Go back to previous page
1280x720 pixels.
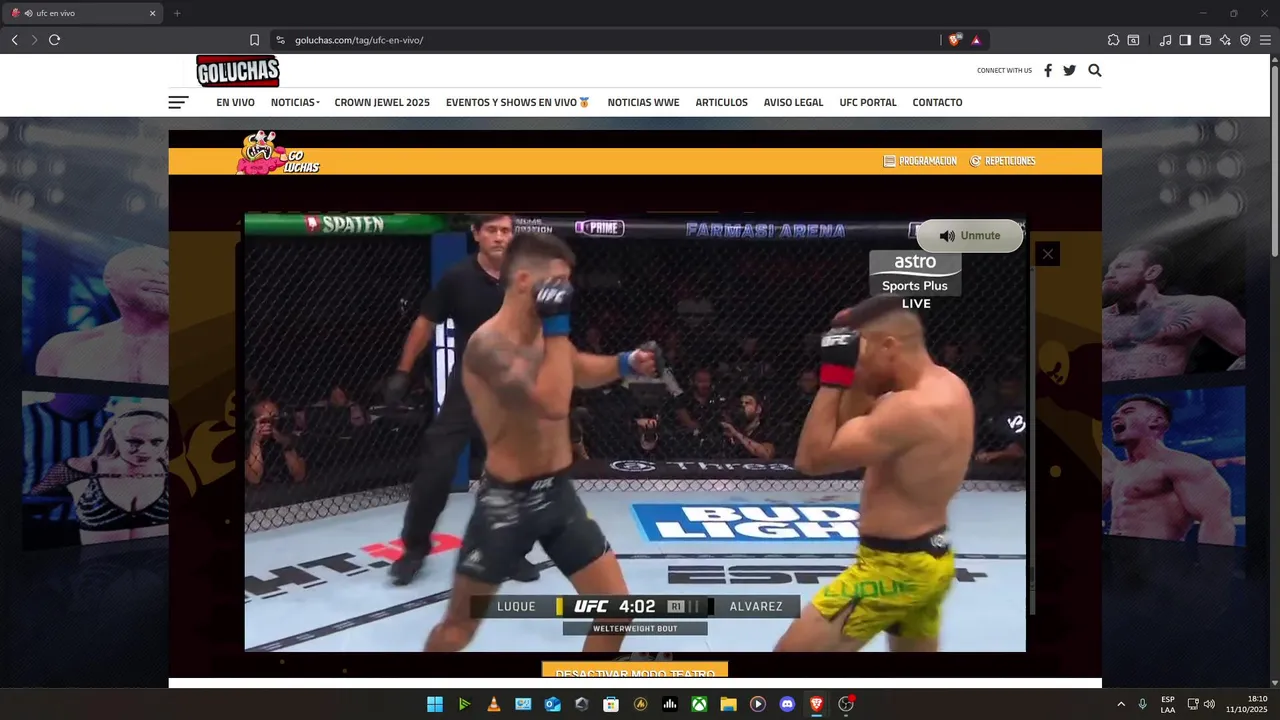click(x=14, y=40)
